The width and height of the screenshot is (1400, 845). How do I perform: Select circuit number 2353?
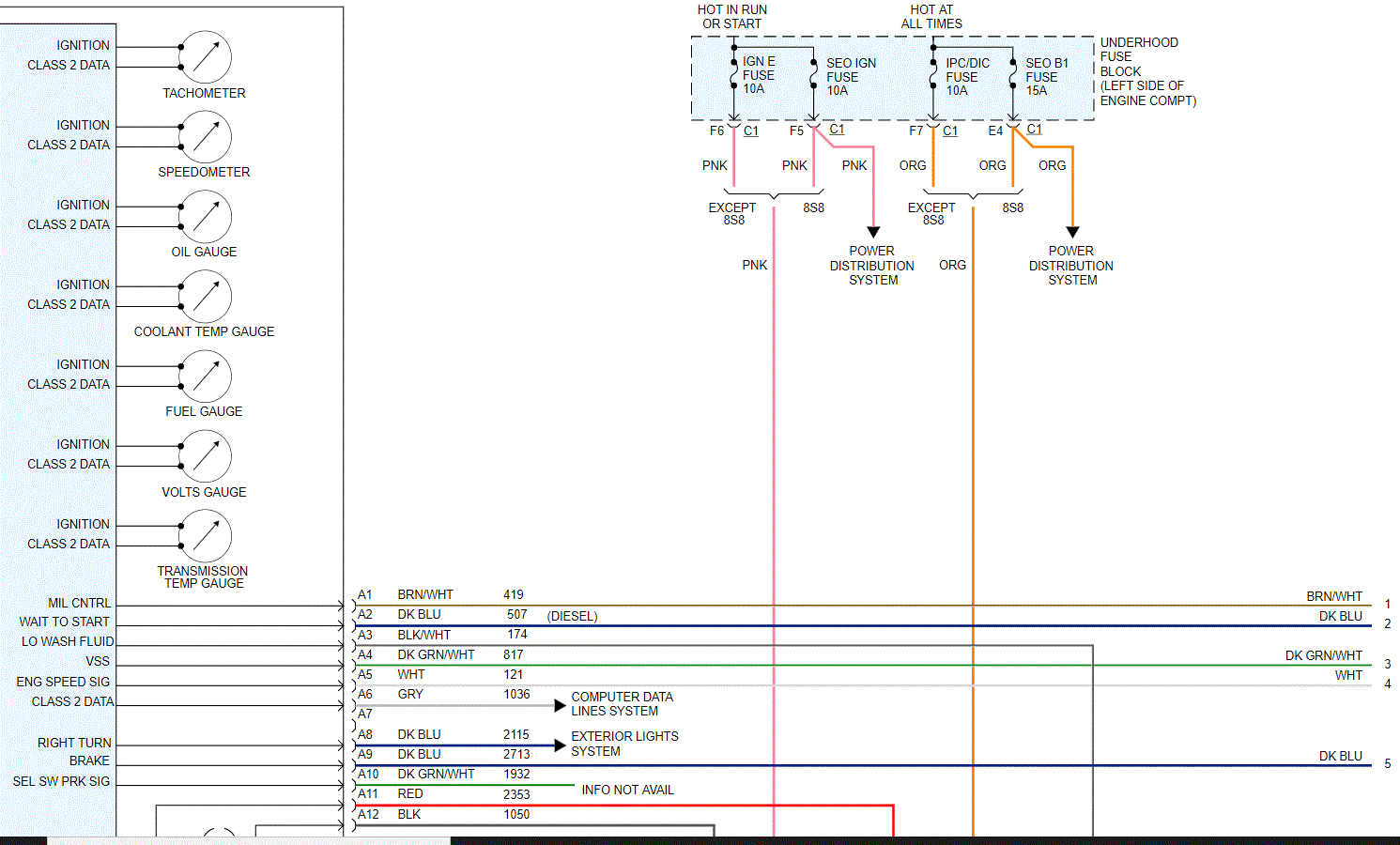(516, 794)
